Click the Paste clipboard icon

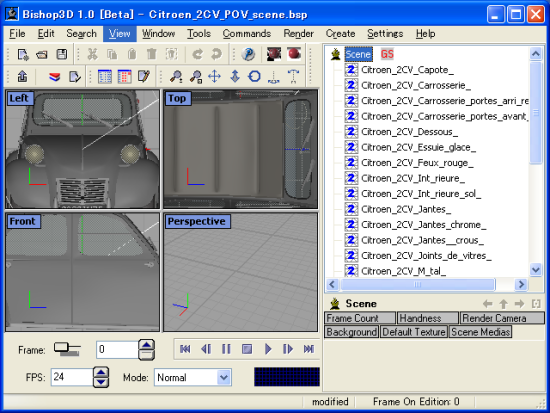pyautogui.click(x=132, y=54)
